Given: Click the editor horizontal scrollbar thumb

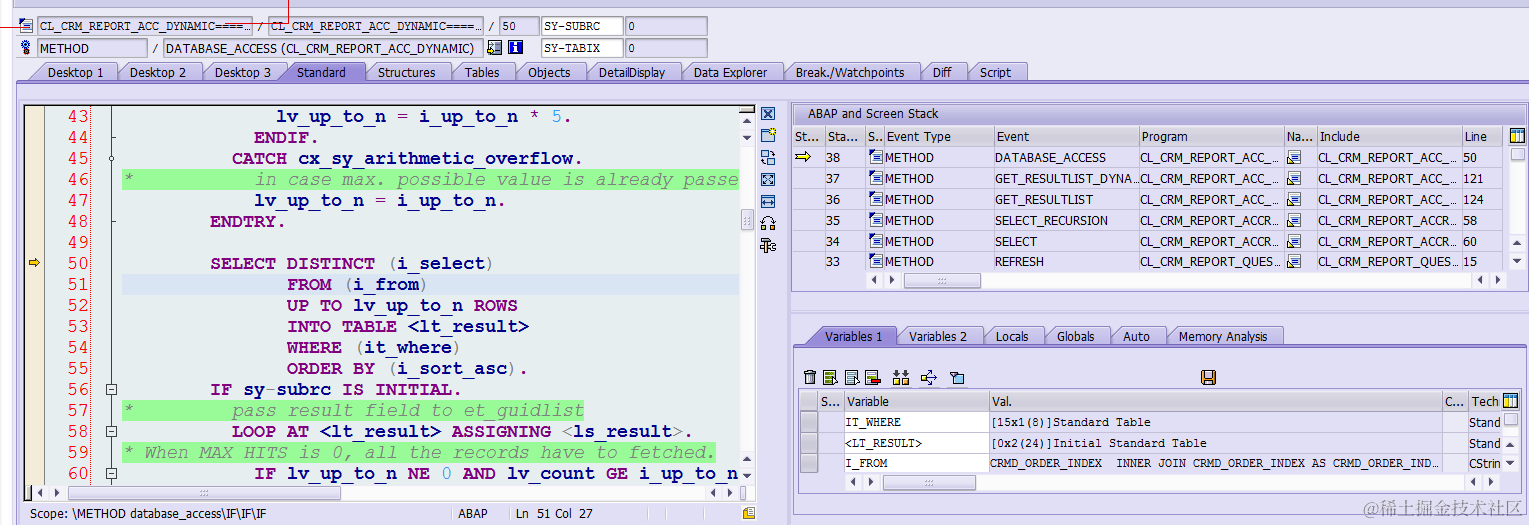Looking at the screenshot, I should point(204,493).
